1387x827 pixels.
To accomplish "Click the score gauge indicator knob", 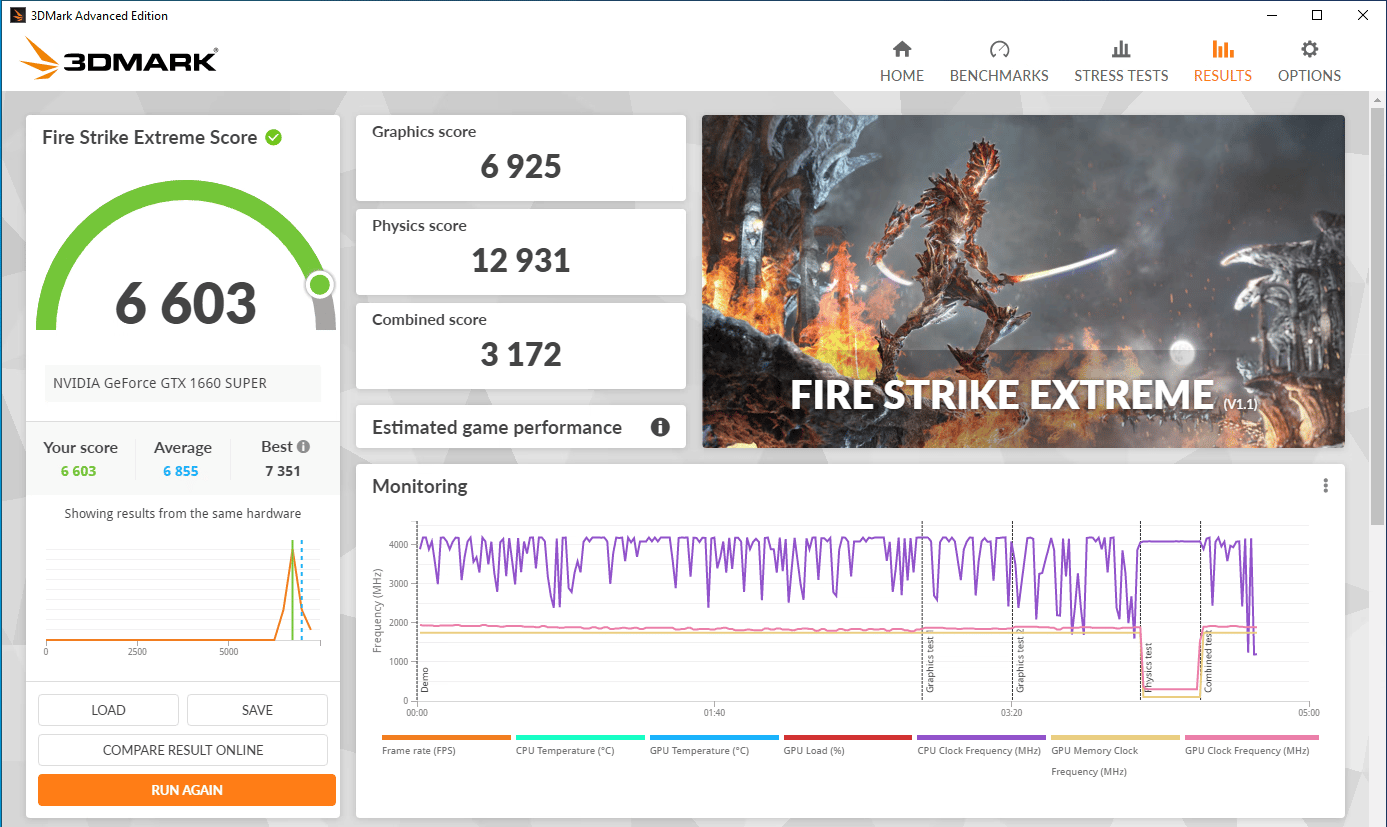I will coord(320,285).
